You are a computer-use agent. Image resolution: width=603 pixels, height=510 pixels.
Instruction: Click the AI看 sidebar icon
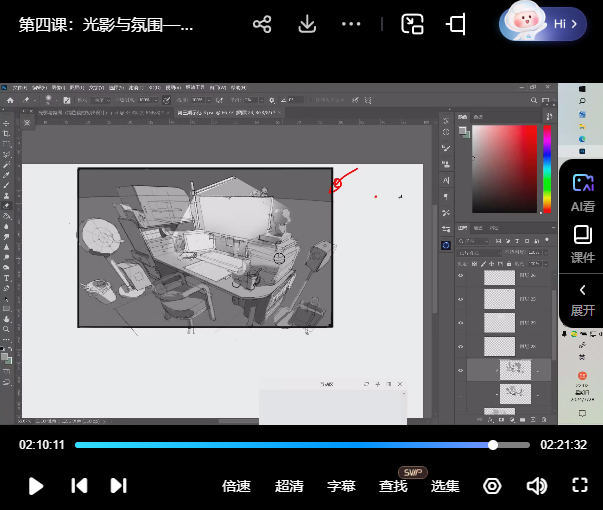point(582,192)
